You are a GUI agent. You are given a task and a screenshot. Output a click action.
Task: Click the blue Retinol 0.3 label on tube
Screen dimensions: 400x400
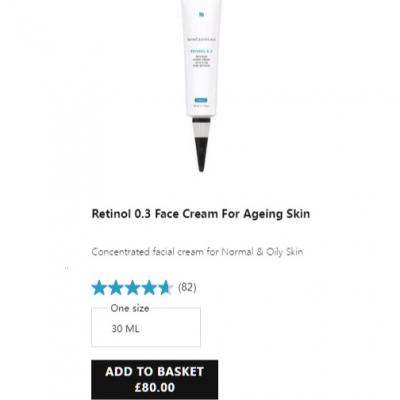pos(201,51)
